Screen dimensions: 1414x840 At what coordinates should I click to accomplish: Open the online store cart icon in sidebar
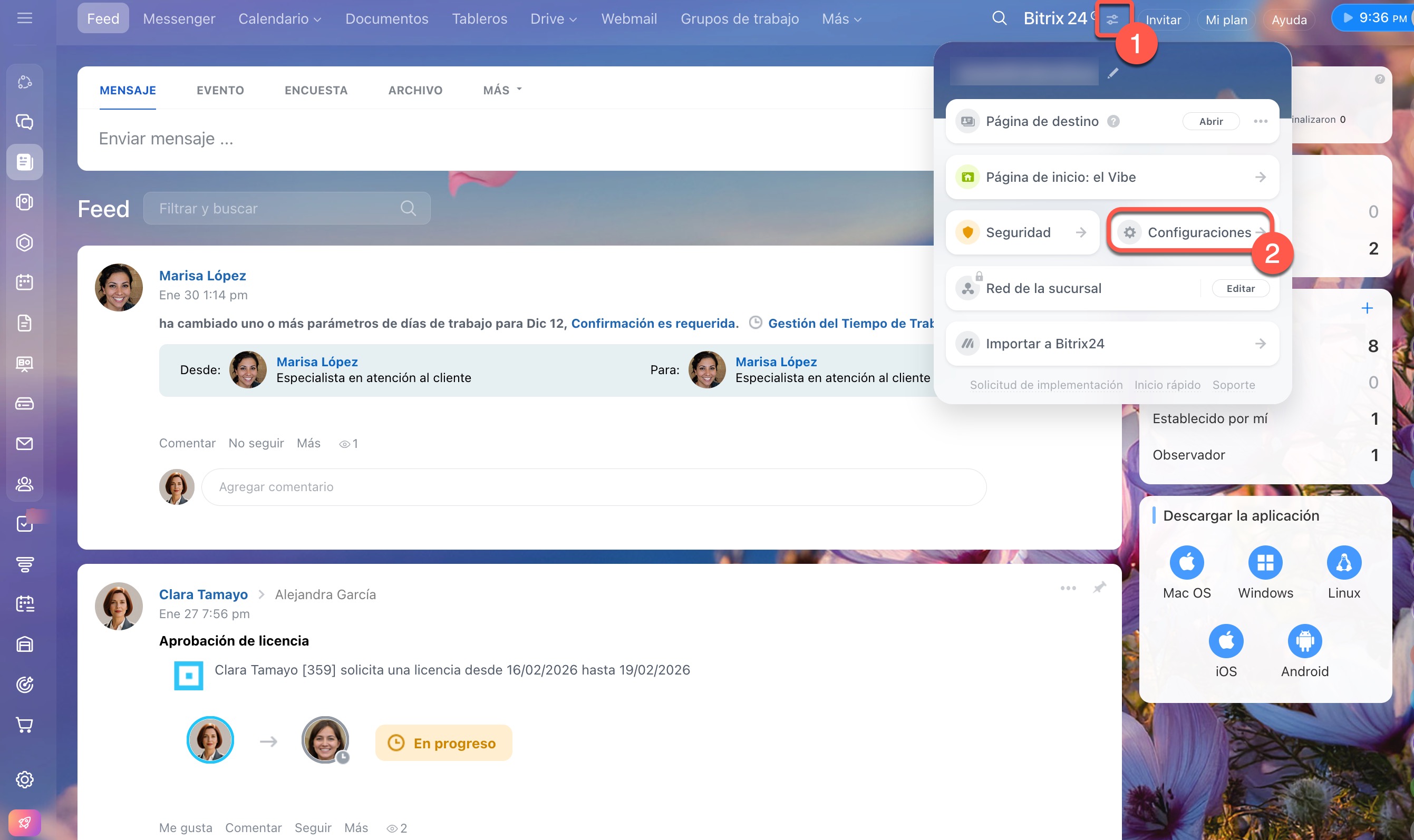point(24,725)
